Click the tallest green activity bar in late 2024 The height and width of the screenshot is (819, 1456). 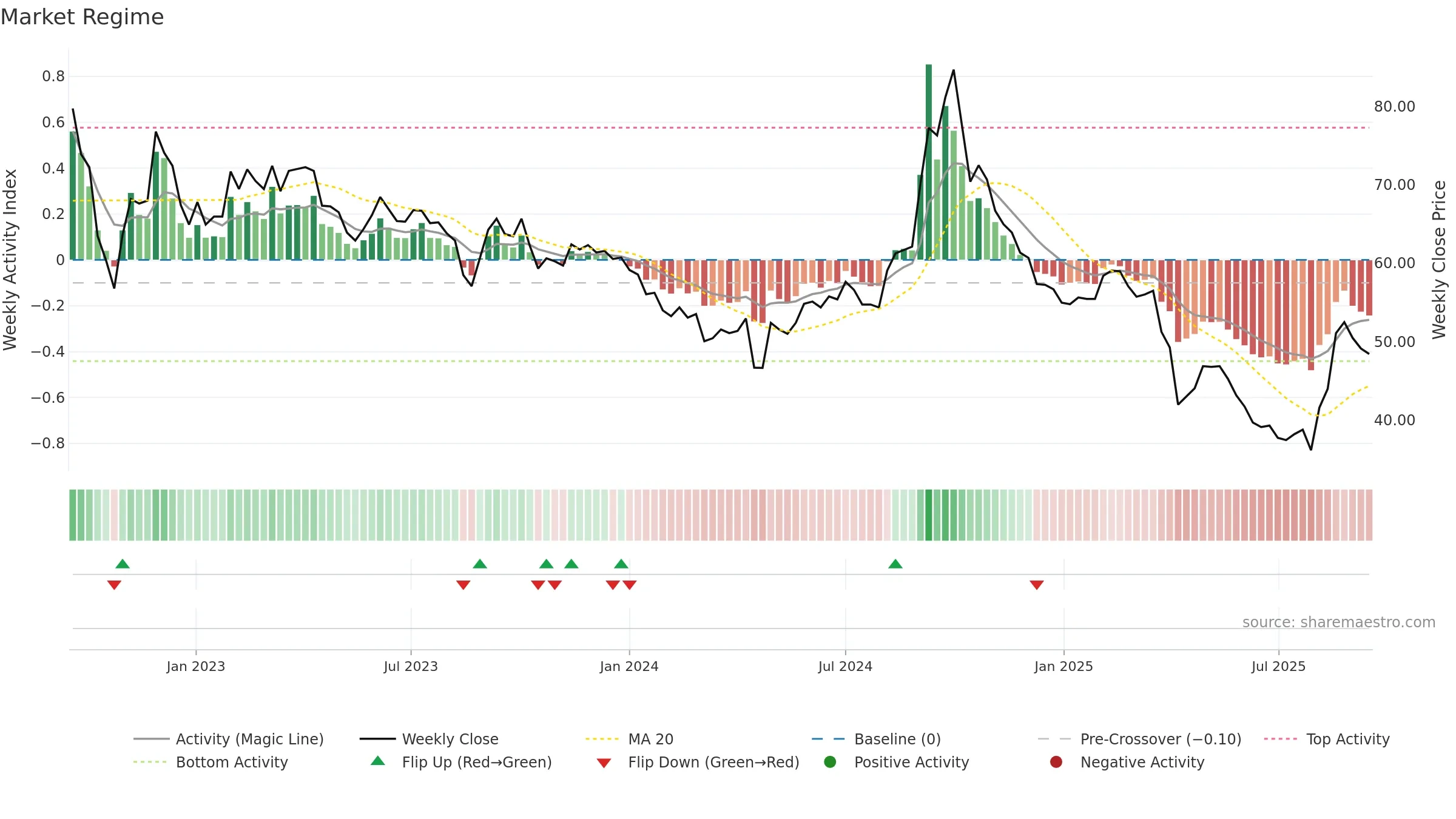(x=929, y=162)
